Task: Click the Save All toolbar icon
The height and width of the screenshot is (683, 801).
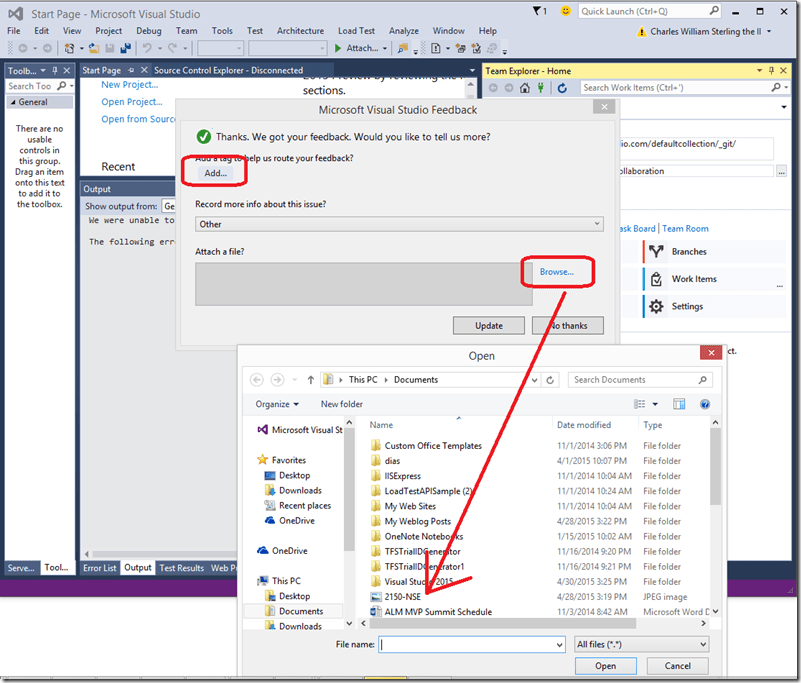Action: (x=126, y=47)
